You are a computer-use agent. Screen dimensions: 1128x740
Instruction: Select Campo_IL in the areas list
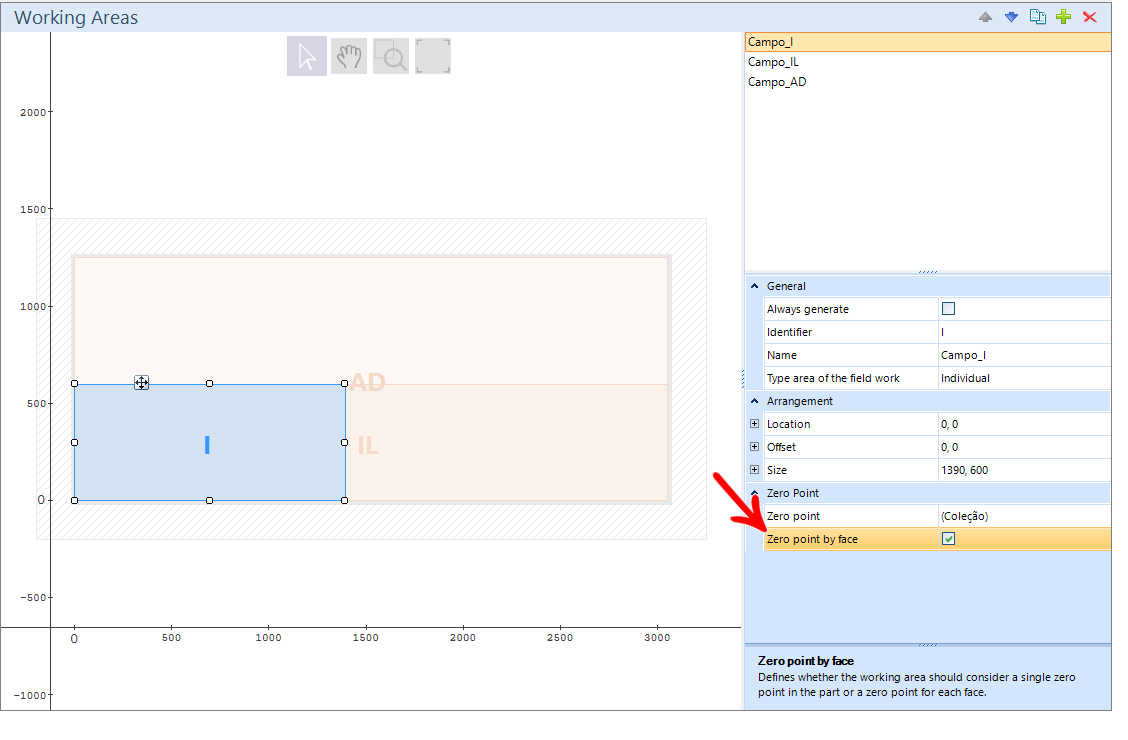point(928,62)
